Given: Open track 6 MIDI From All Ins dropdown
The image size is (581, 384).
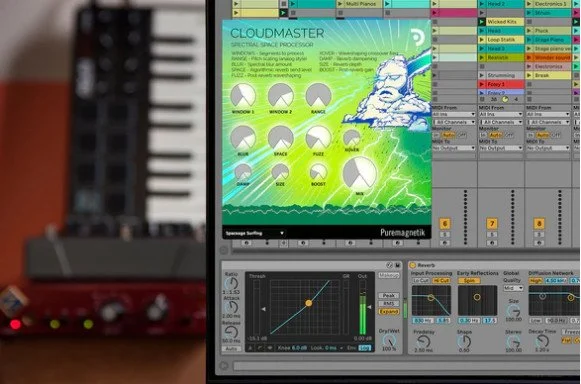Looking at the screenshot, I should (454, 114).
